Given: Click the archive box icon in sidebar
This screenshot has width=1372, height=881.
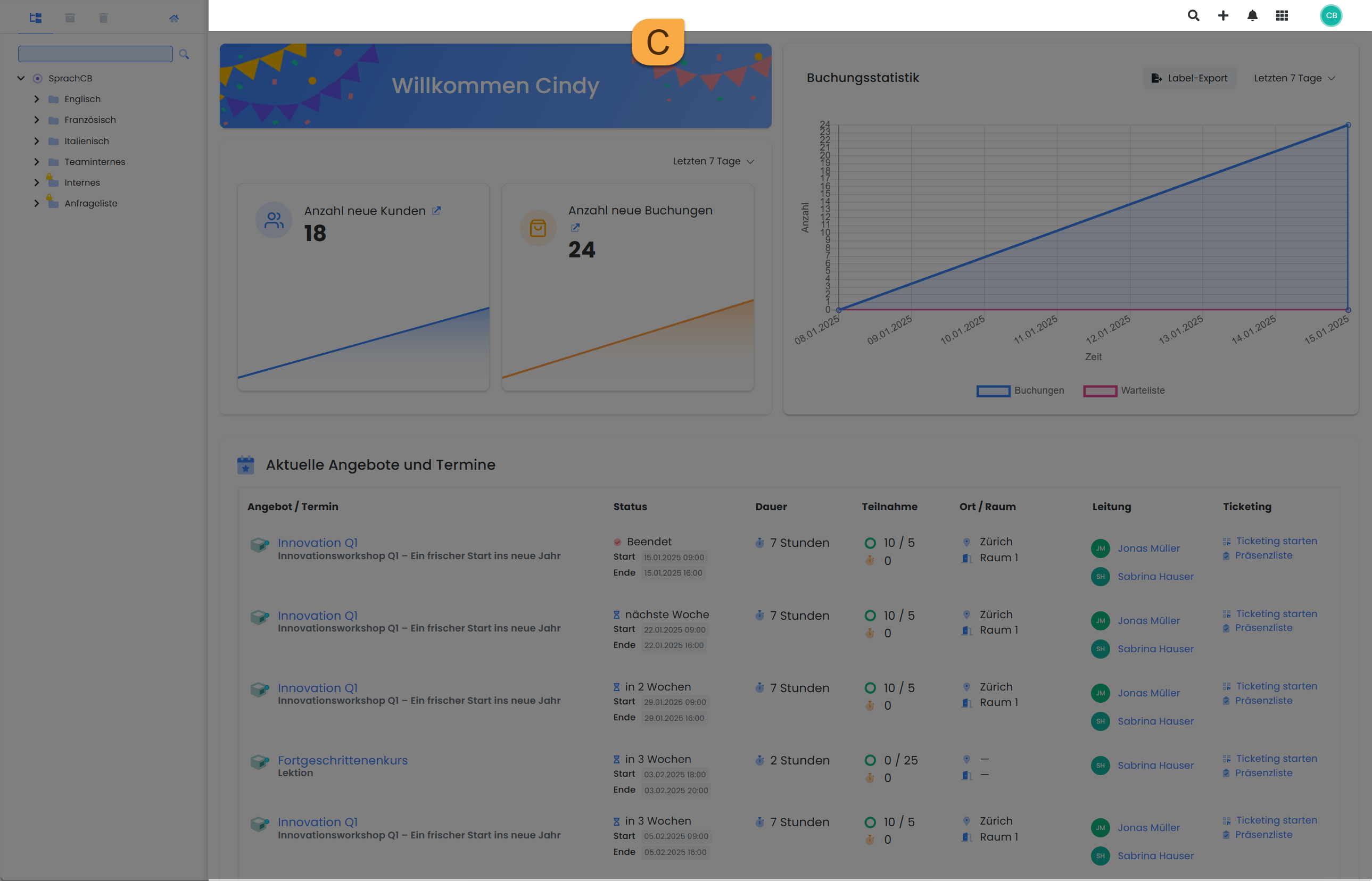Looking at the screenshot, I should pyautogui.click(x=69, y=18).
